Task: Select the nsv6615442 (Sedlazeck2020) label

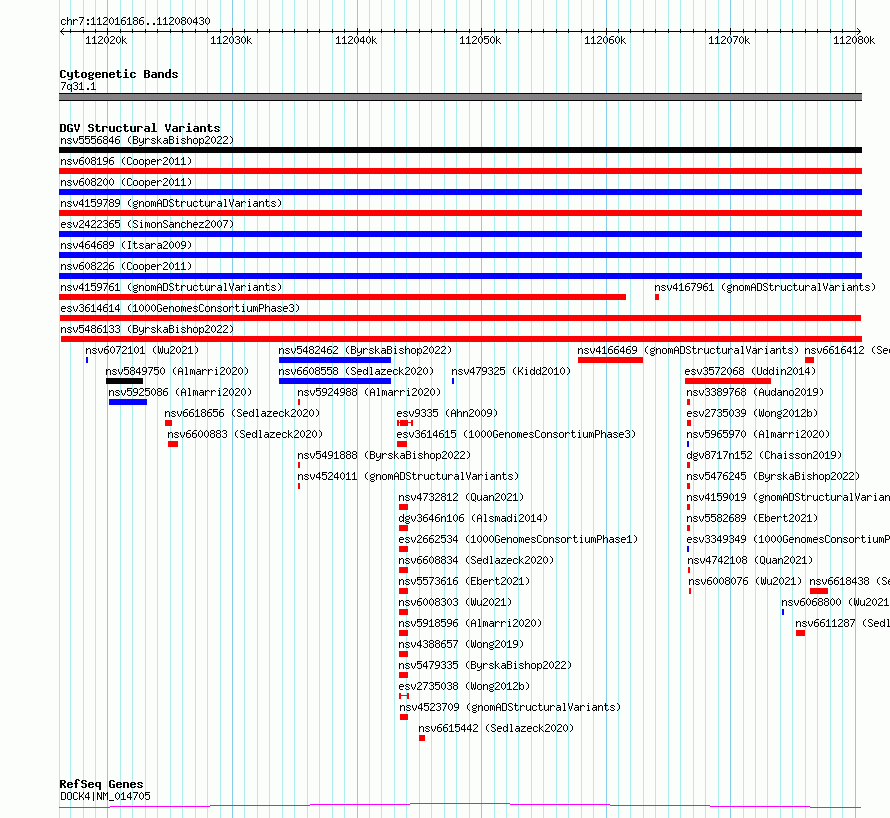Action: pos(496,728)
